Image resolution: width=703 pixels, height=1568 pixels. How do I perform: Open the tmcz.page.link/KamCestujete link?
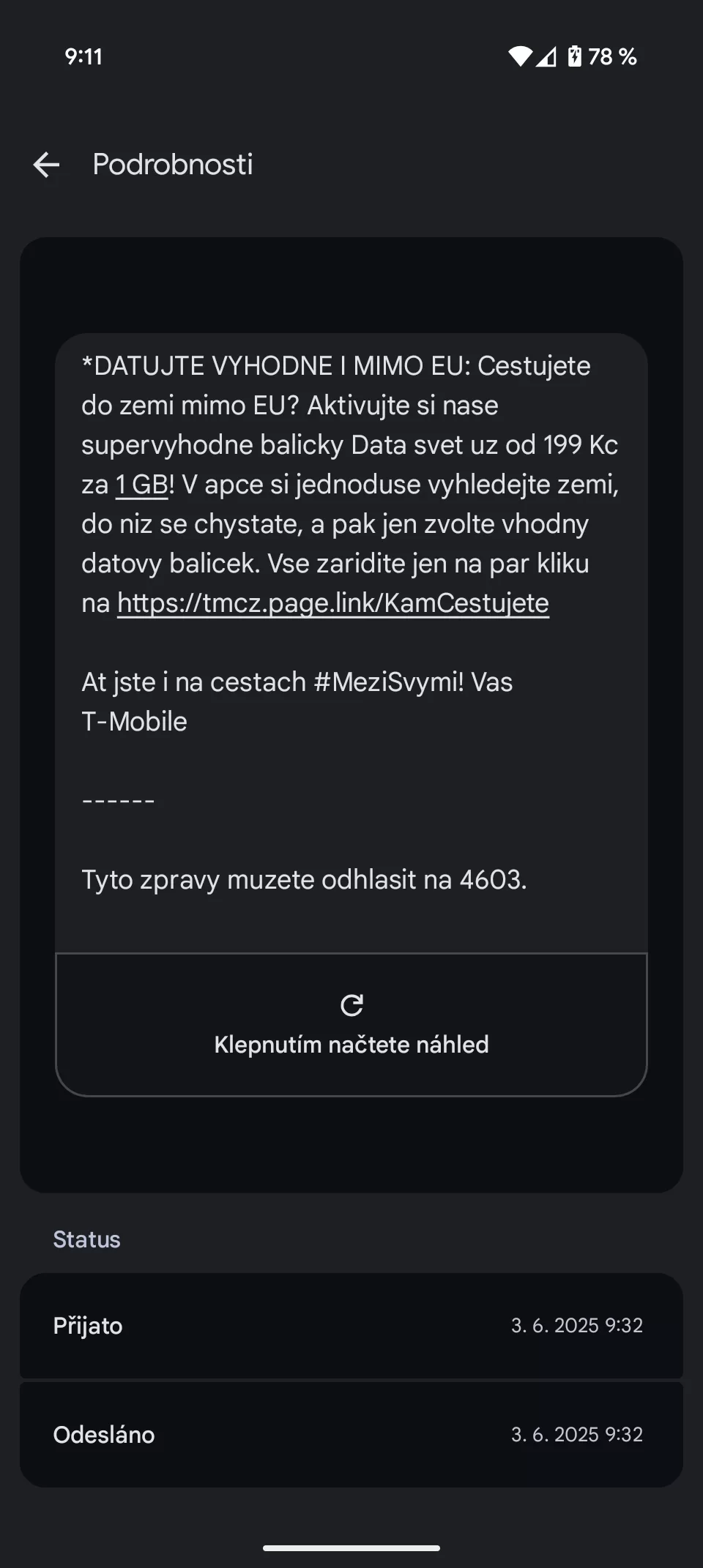(x=333, y=603)
